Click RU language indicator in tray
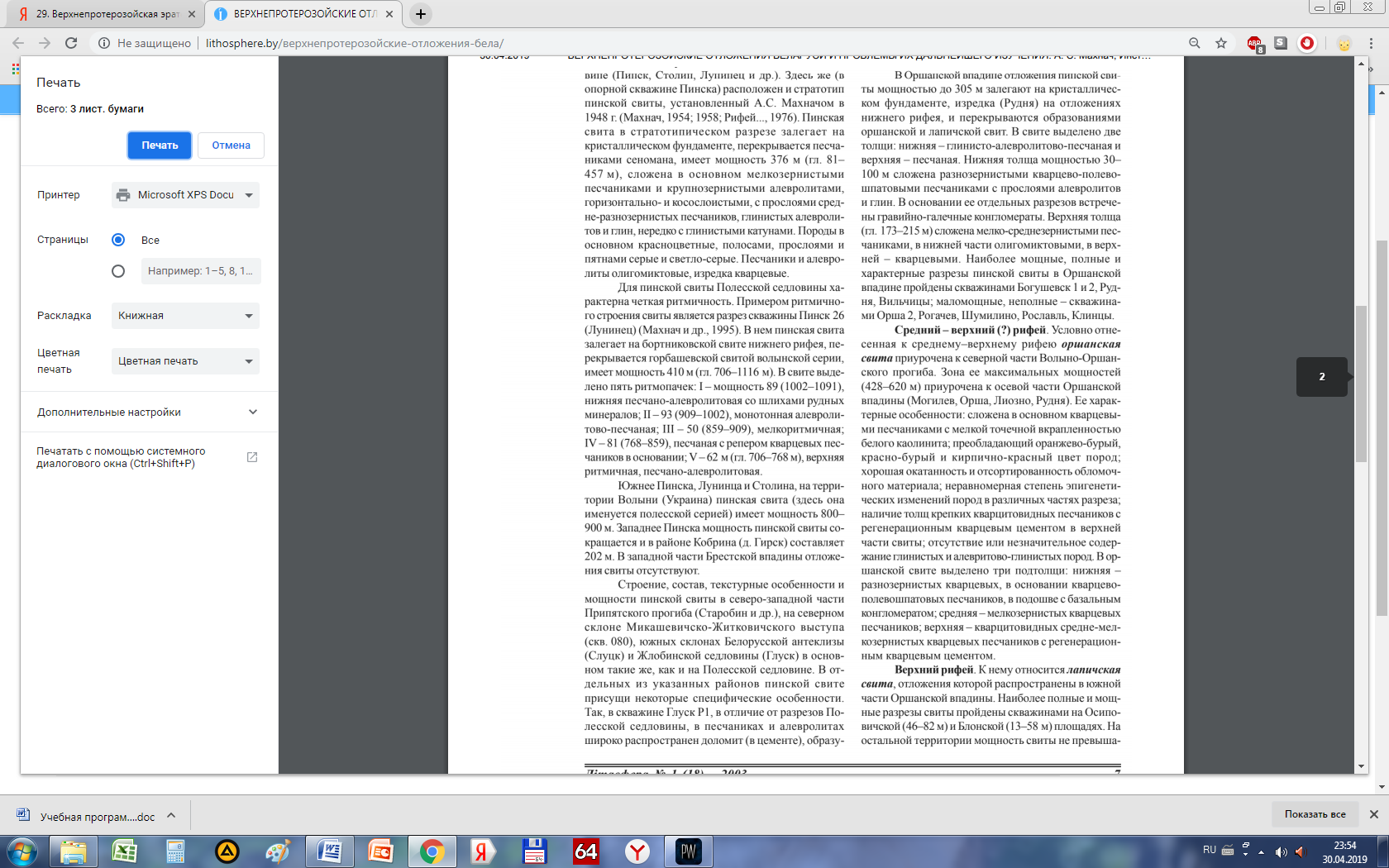The width and height of the screenshot is (1389, 868). coord(1210,850)
